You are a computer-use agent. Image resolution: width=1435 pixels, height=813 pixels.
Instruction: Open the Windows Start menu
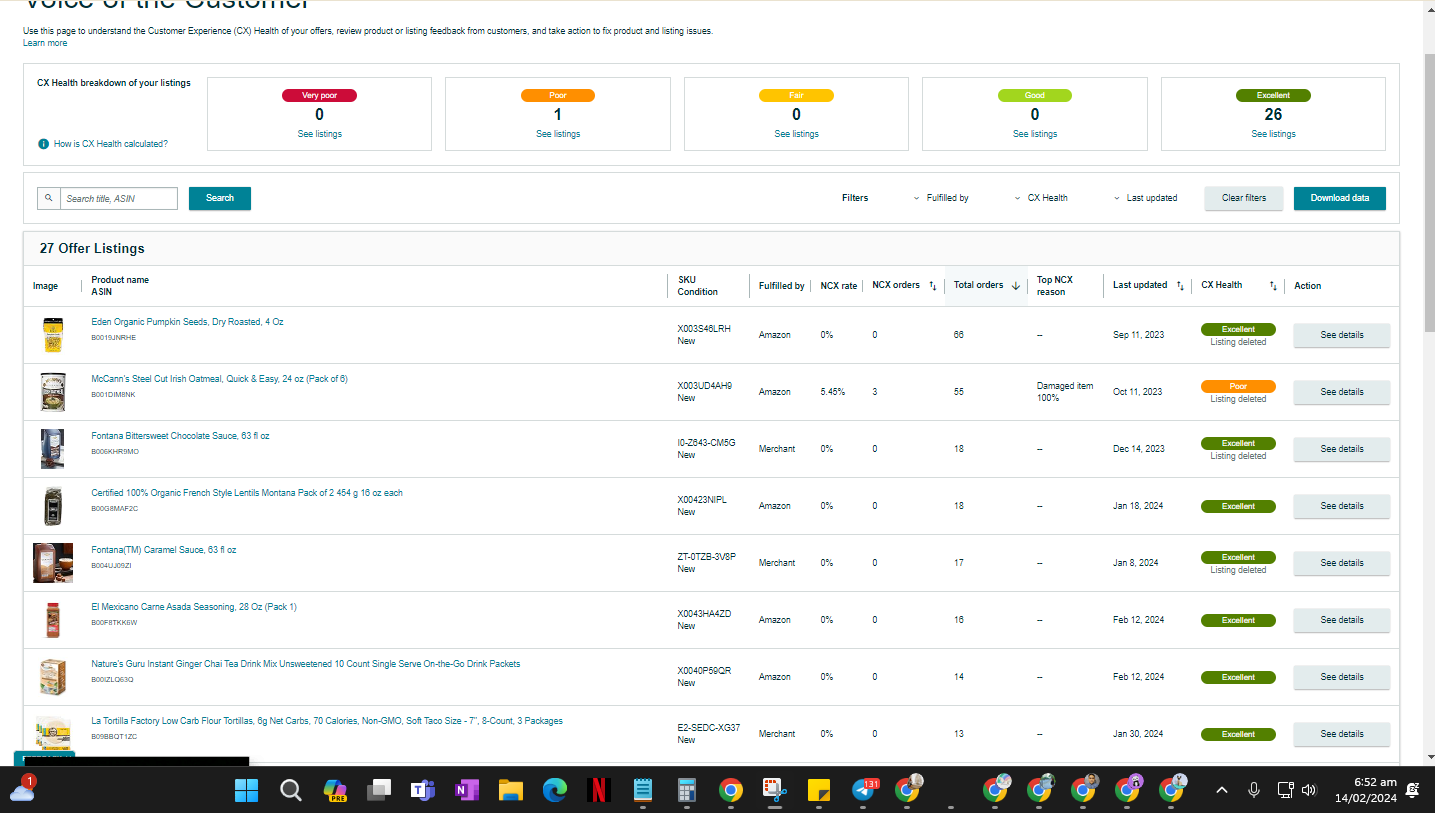246,790
